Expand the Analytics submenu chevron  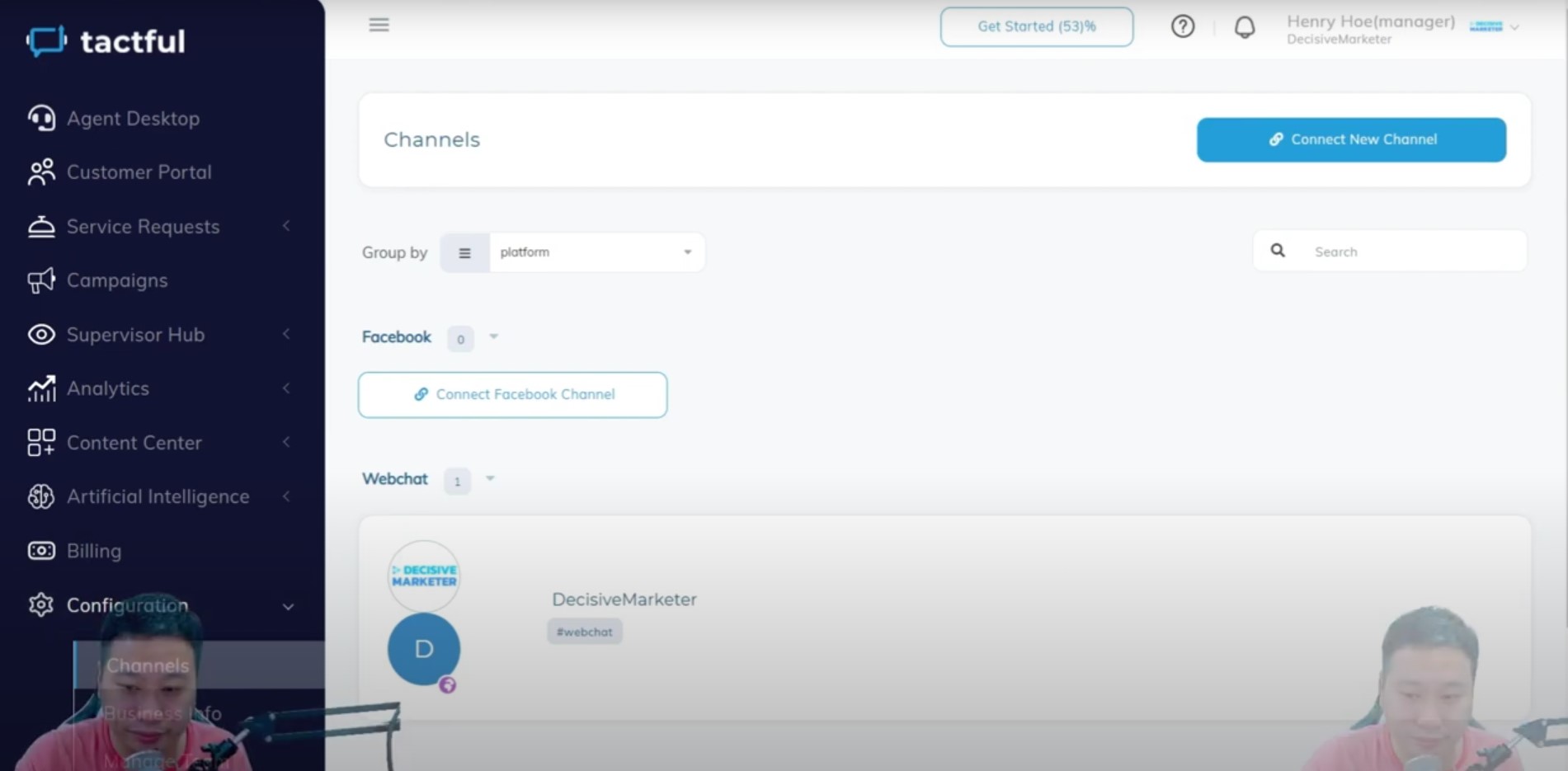pyautogui.click(x=286, y=388)
